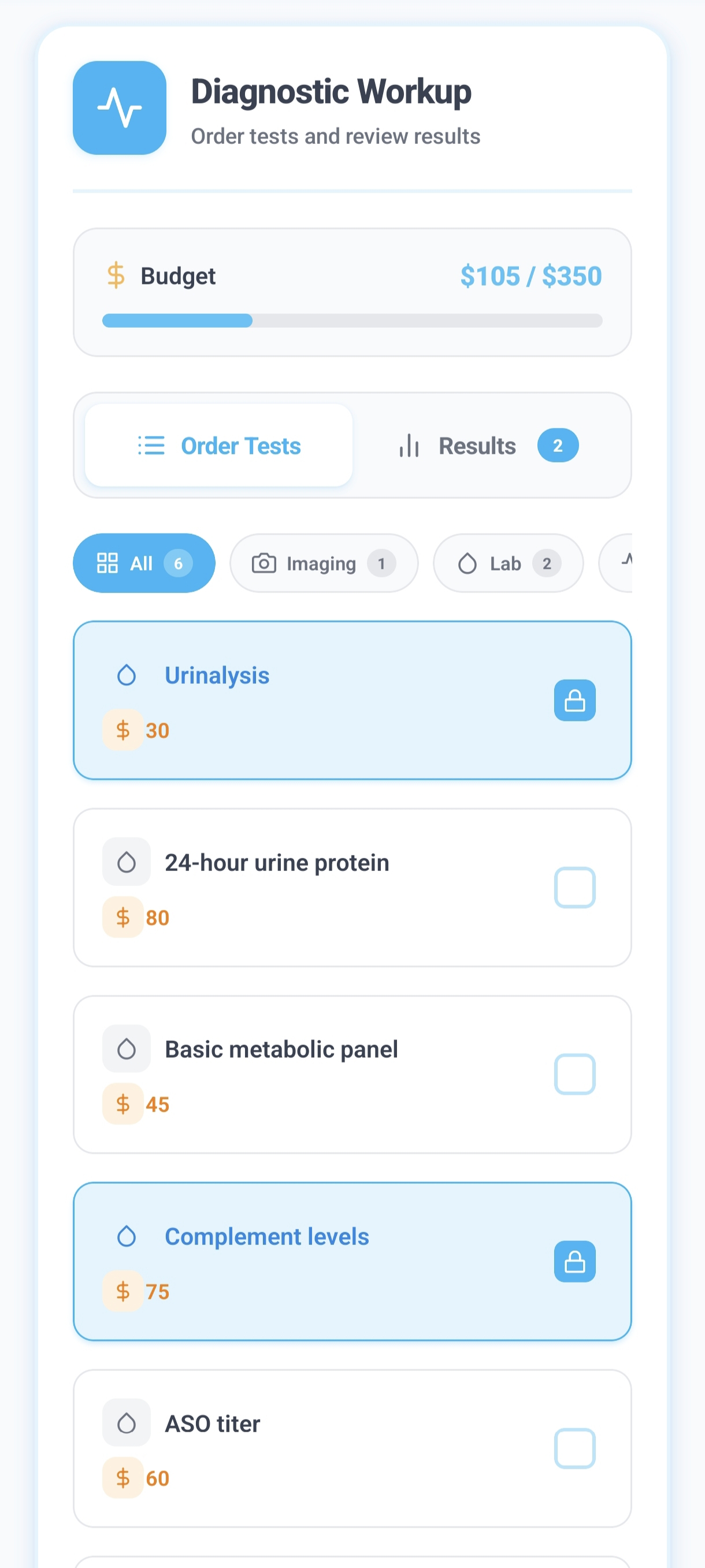This screenshot has width=705, height=1568.
Task: Click the droplet icon beside ASO titer
Action: coord(127,1423)
